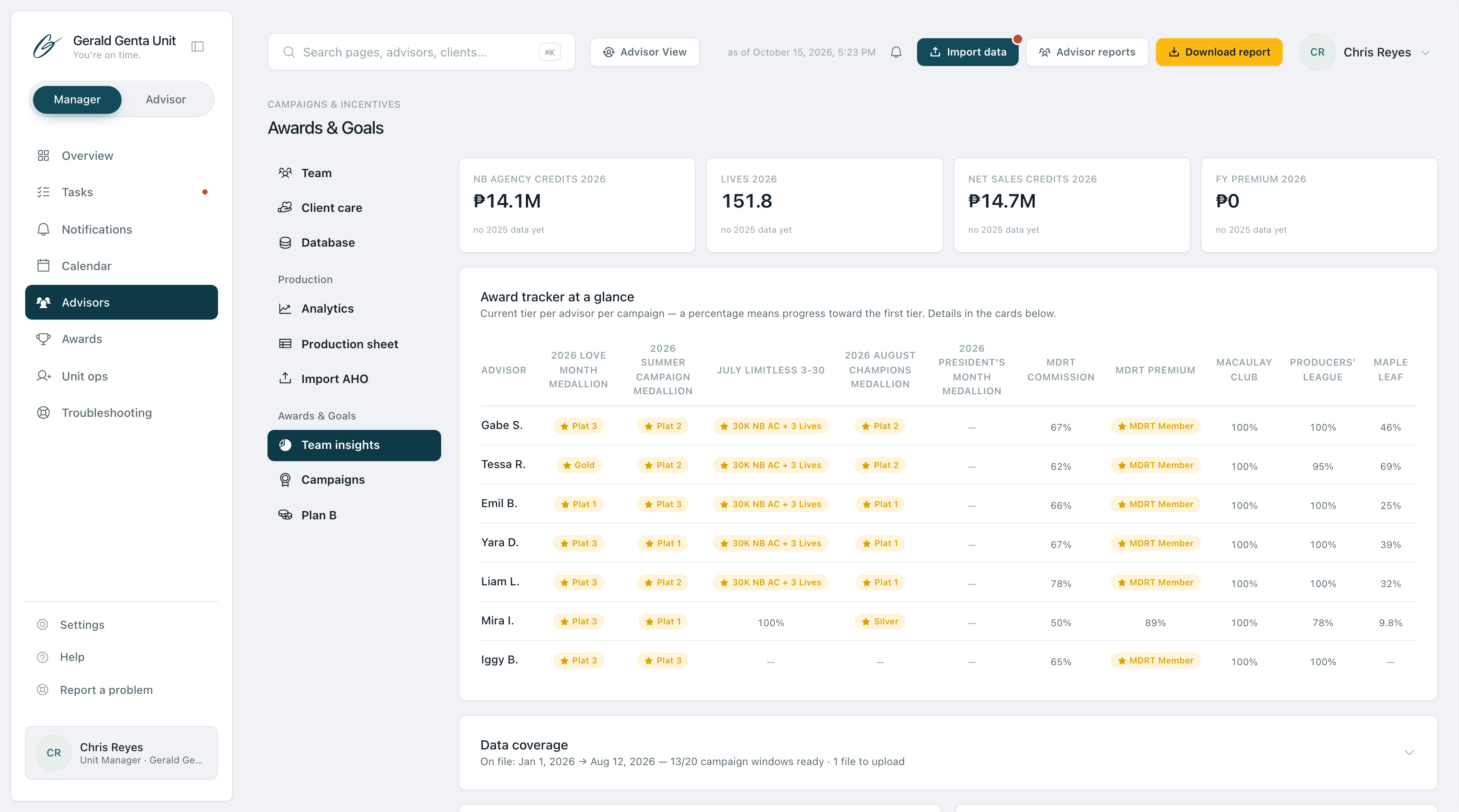Focus the search pages, advisors, clients field
Screen dimensions: 1459x812
[x=421, y=52]
